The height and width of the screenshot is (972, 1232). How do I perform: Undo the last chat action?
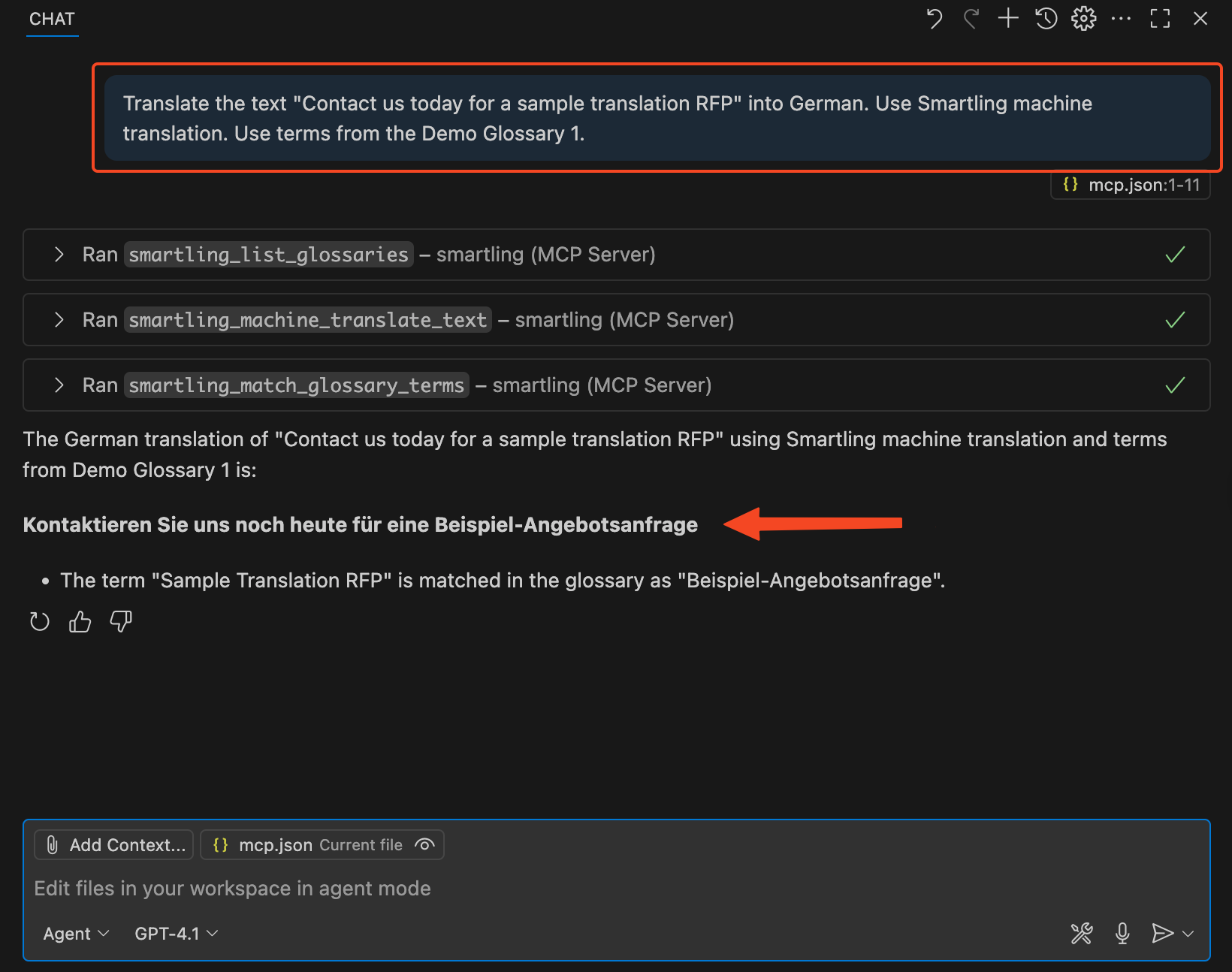pos(934,18)
